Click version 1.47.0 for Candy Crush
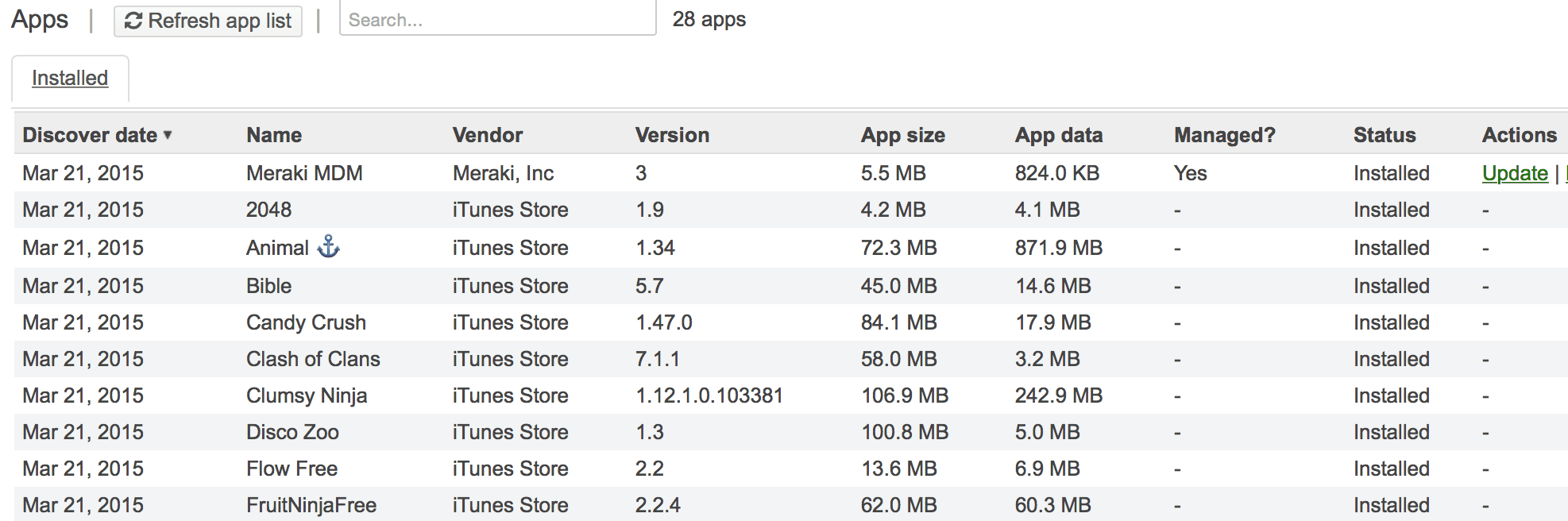This screenshot has height=521, width=1568. [x=663, y=322]
